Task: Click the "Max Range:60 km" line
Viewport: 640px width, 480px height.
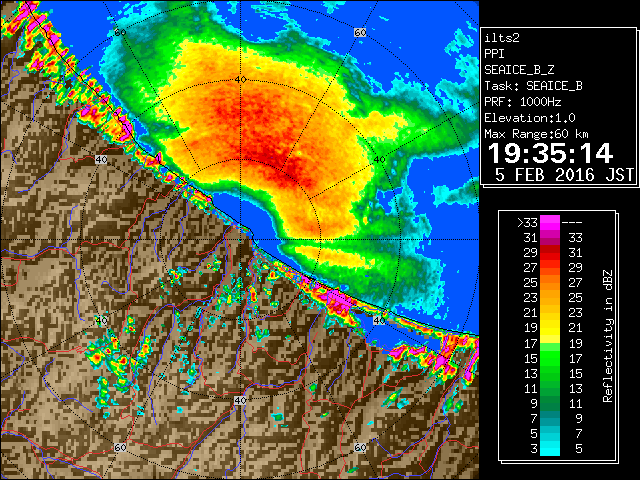Action: point(536,134)
